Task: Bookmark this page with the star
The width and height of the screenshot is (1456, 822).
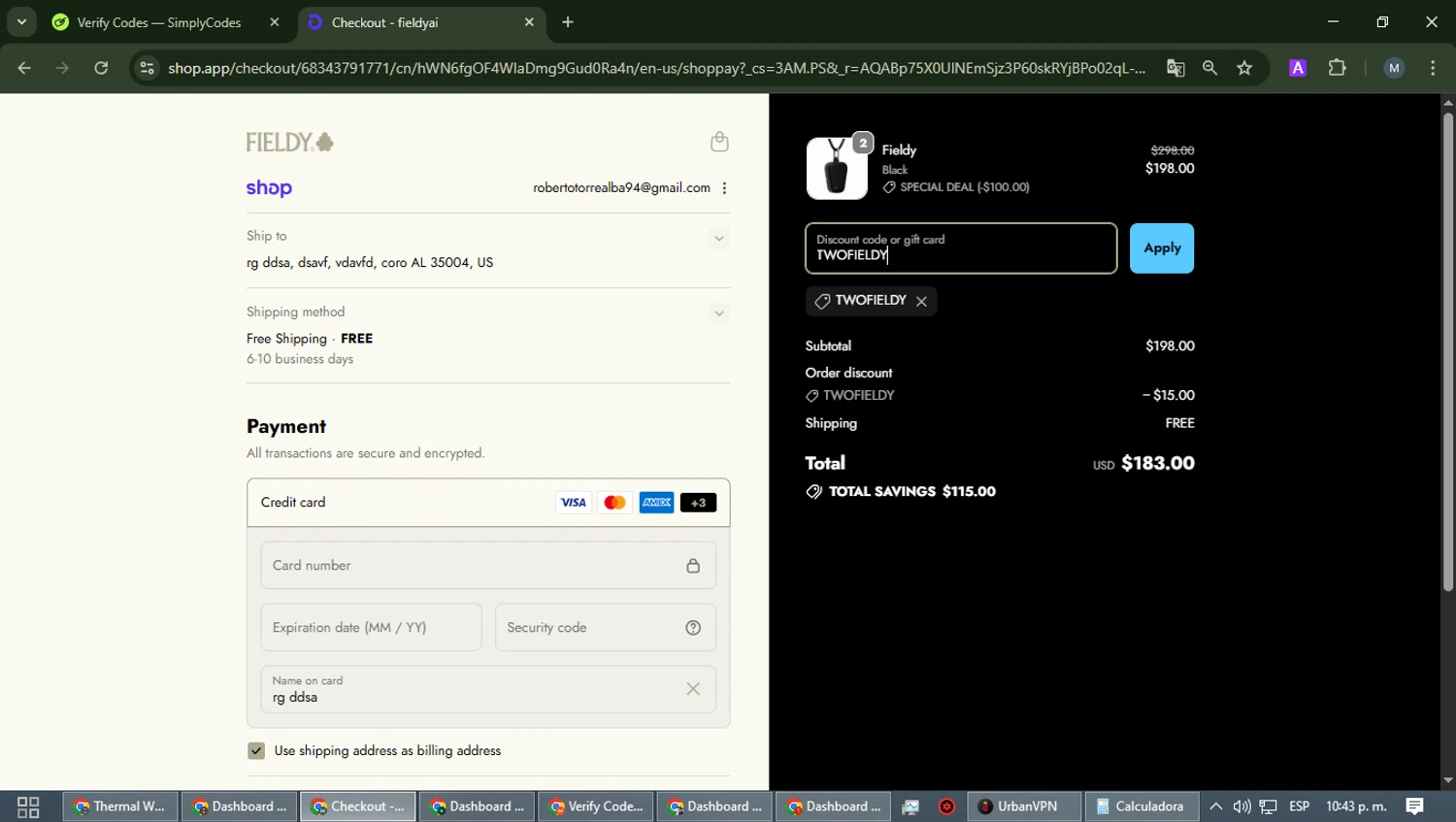Action: point(1244,68)
